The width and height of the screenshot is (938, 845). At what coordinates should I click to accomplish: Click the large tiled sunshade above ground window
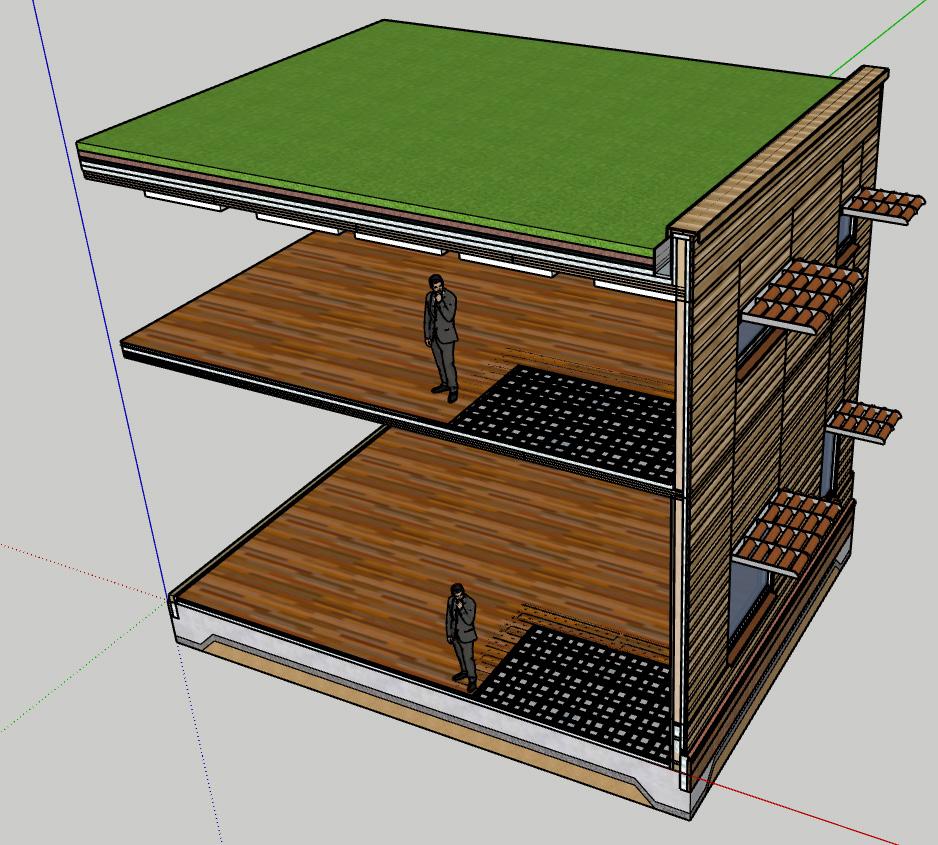click(787, 535)
